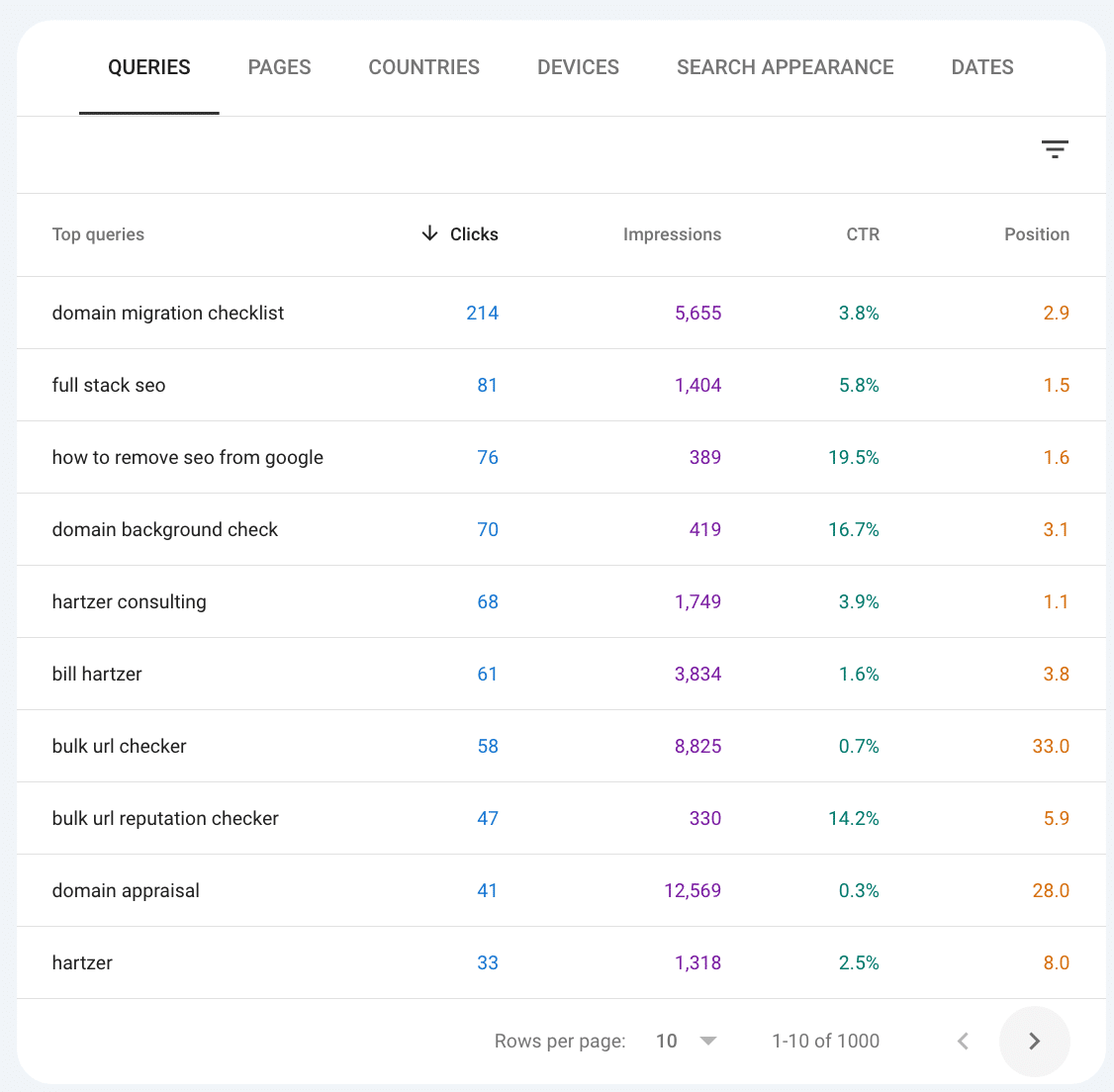Click the 214 clicks value
This screenshot has width=1114, height=1092.
tap(483, 313)
